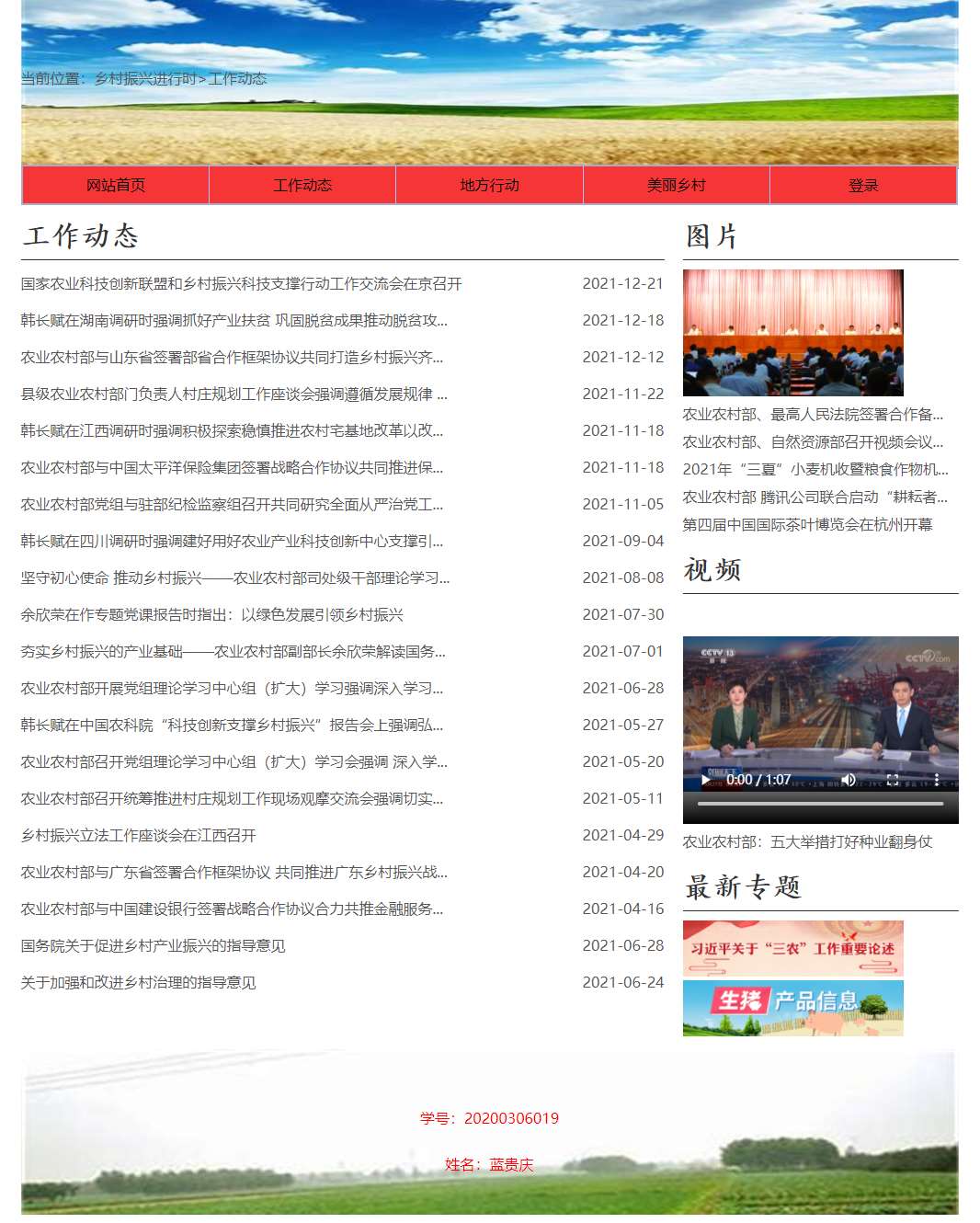Open the 县级农业农村部门负责人村庄规划 article
This screenshot has height=1223, width=980.
click(x=234, y=394)
